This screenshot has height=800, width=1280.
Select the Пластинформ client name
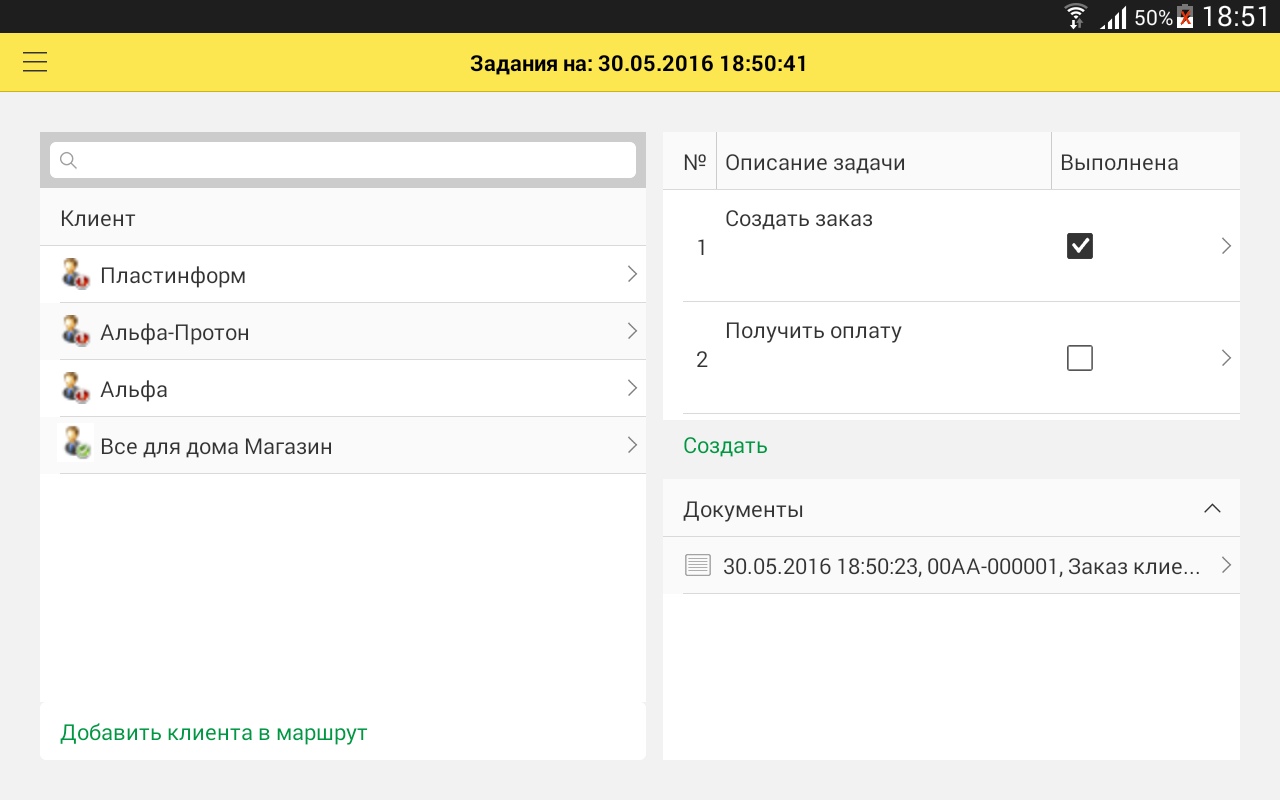(x=173, y=275)
